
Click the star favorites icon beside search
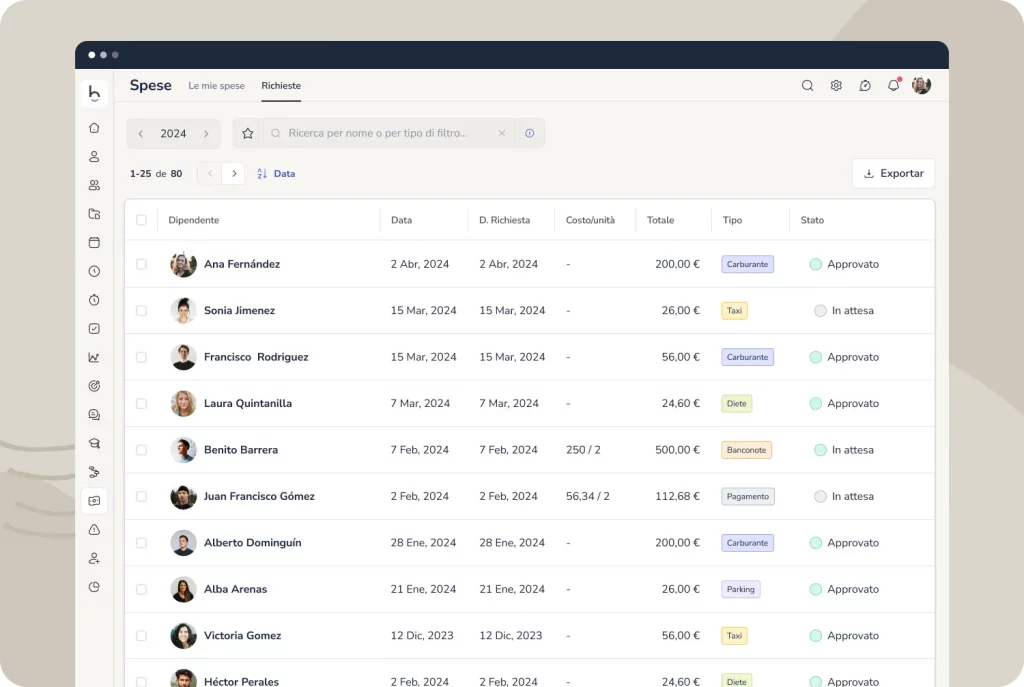pyautogui.click(x=248, y=133)
